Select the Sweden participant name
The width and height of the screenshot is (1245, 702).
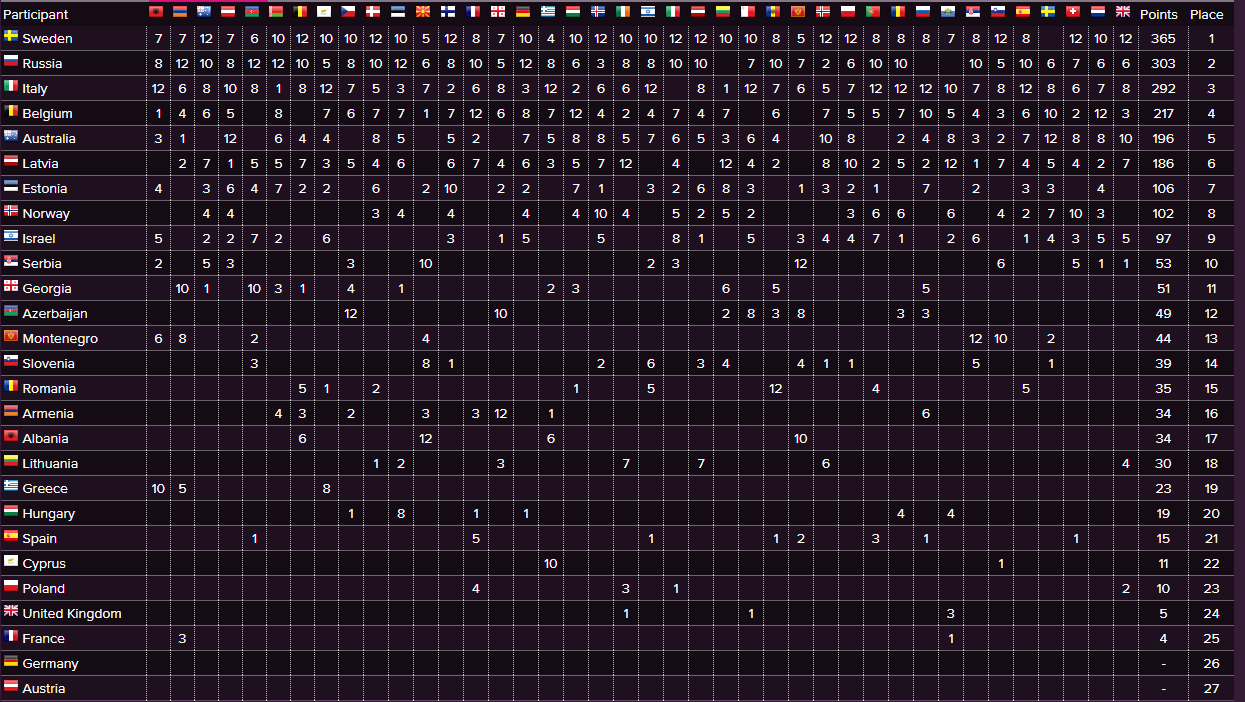coord(47,38)
